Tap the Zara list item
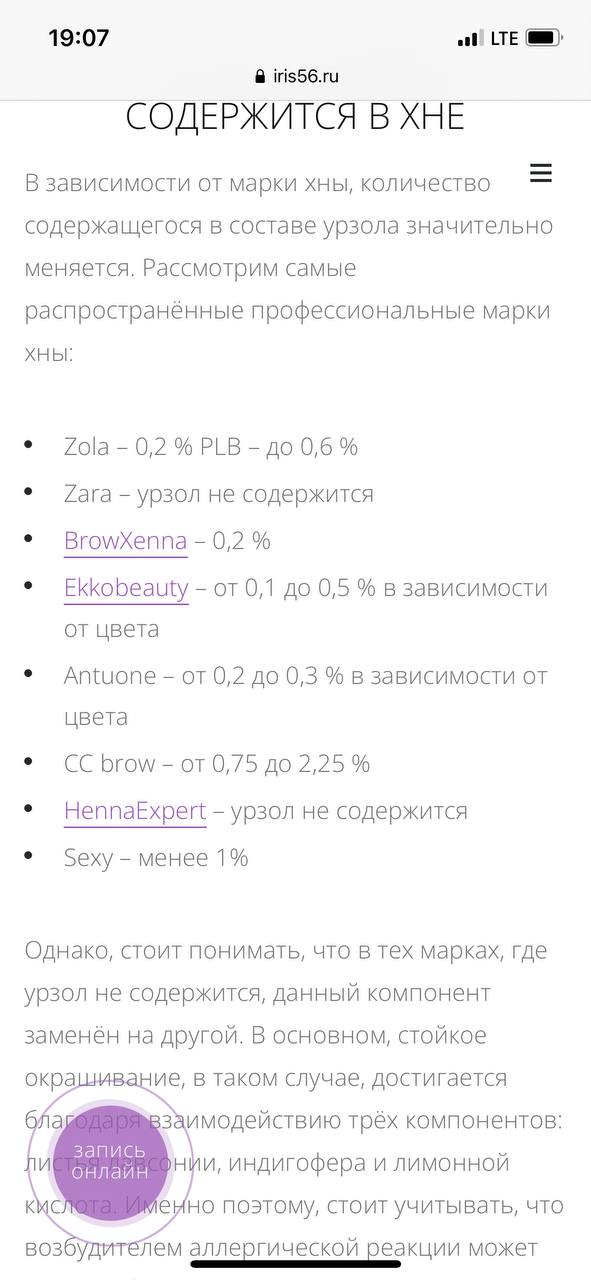The height and width of the screenshot is (1280, 591). [219, 494]
